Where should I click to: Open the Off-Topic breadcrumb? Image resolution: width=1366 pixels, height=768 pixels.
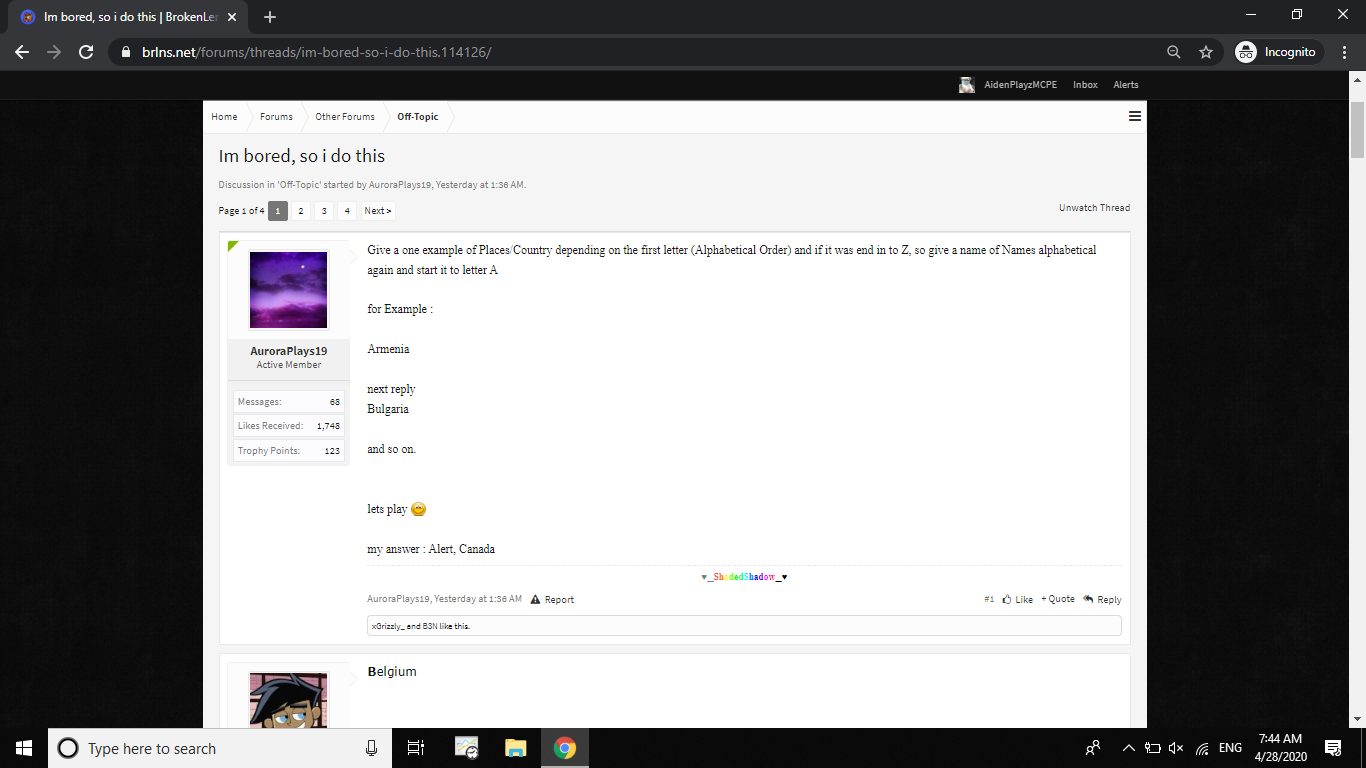(418, 117)
